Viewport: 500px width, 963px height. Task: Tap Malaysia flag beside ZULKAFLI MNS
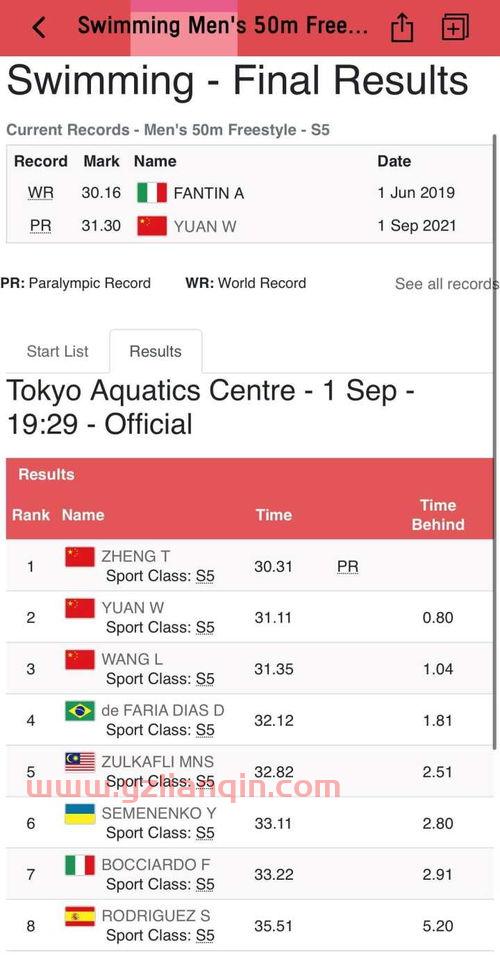click(x=80, y=762)
